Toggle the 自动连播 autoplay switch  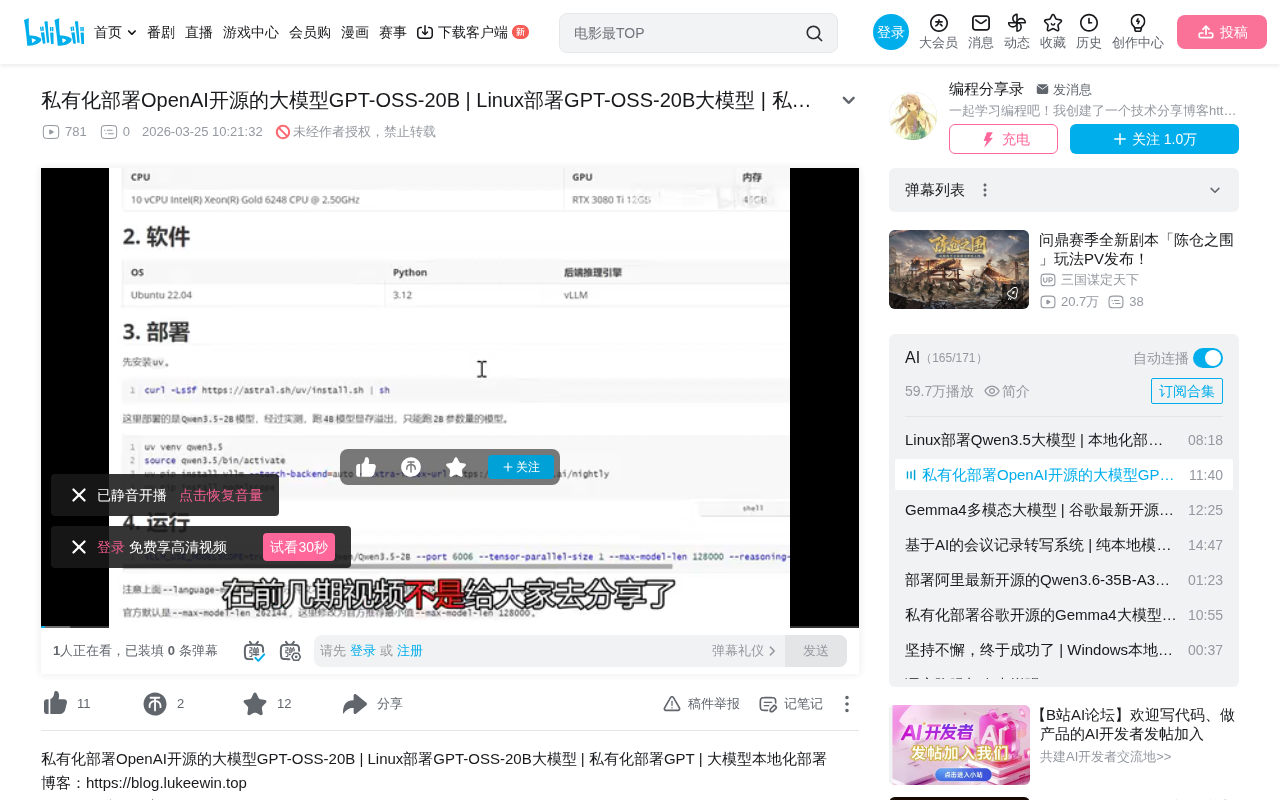1208,358
